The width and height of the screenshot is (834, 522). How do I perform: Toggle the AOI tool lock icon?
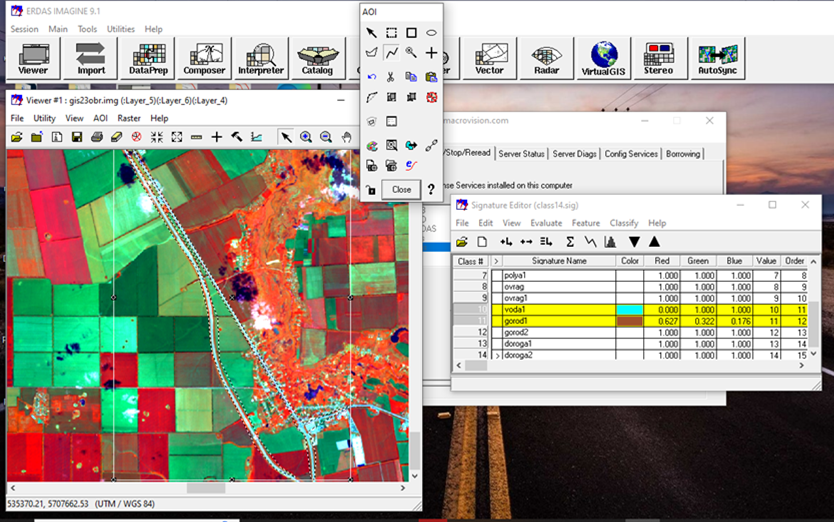(371, 189)
